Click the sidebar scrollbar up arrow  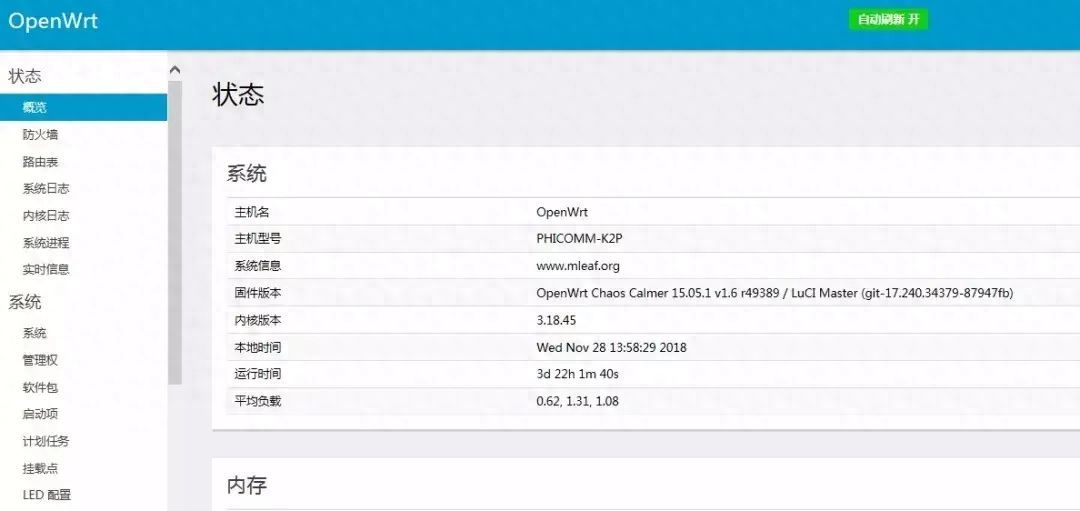[x=175, y=70]
